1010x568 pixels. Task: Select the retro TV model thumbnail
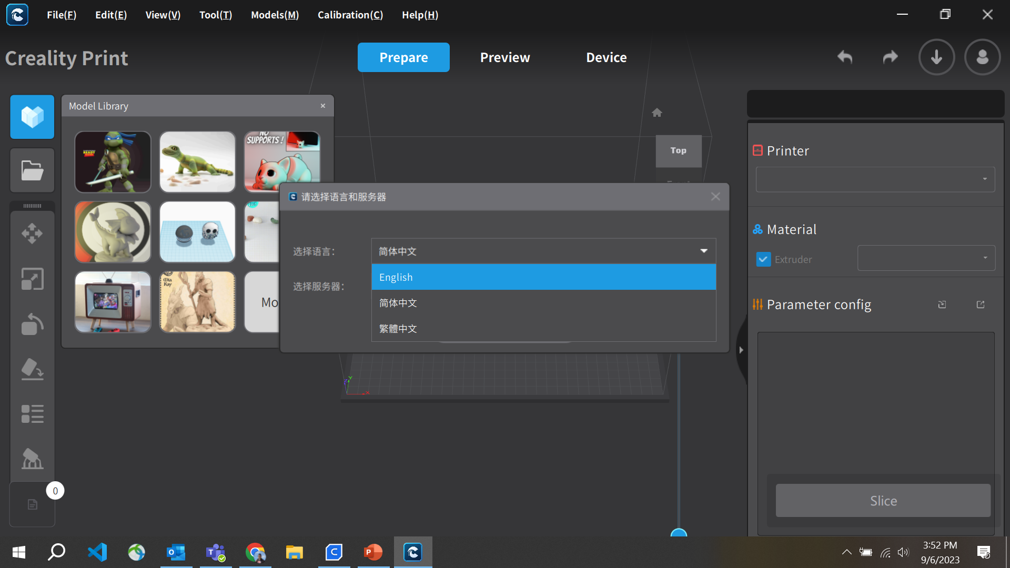click(113, 302)
